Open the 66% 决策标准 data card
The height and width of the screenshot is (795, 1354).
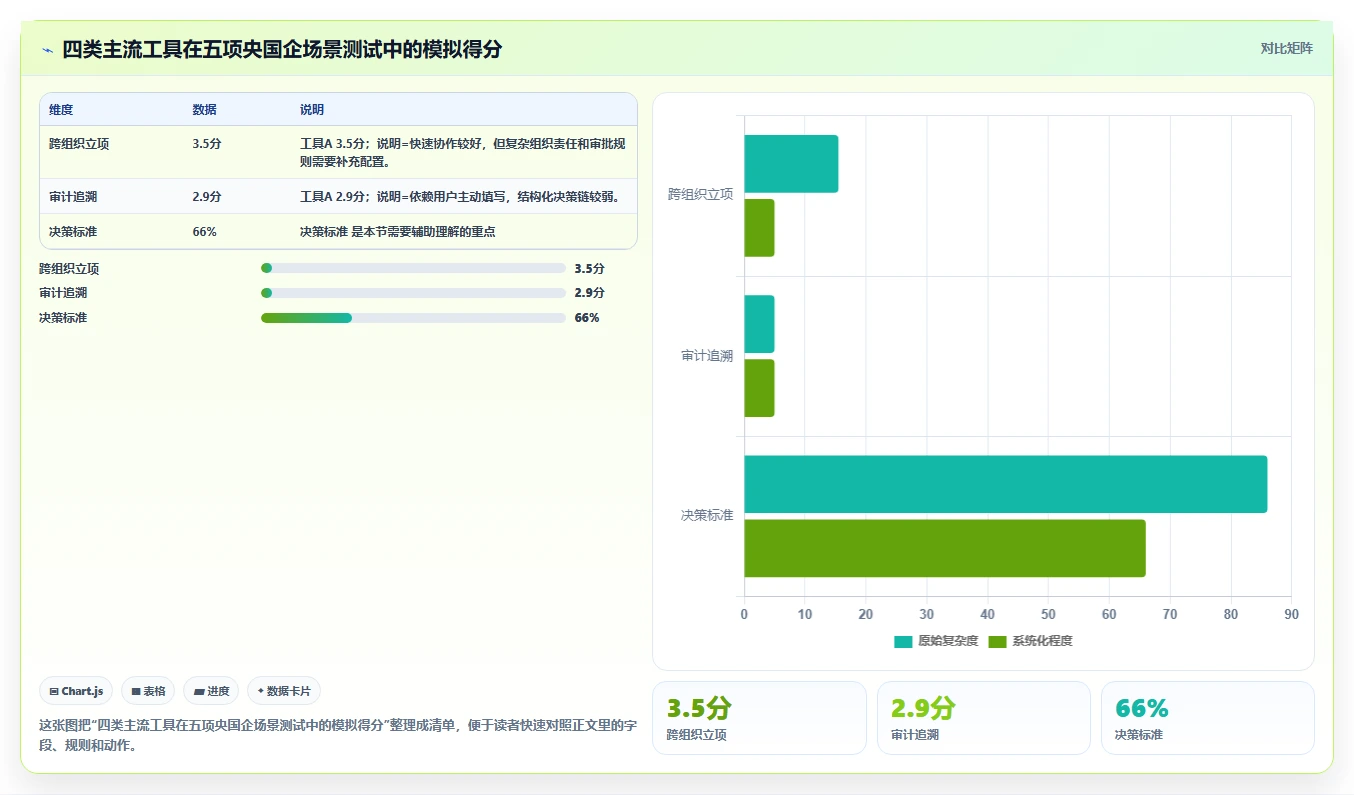click(x=1207, y=718)
